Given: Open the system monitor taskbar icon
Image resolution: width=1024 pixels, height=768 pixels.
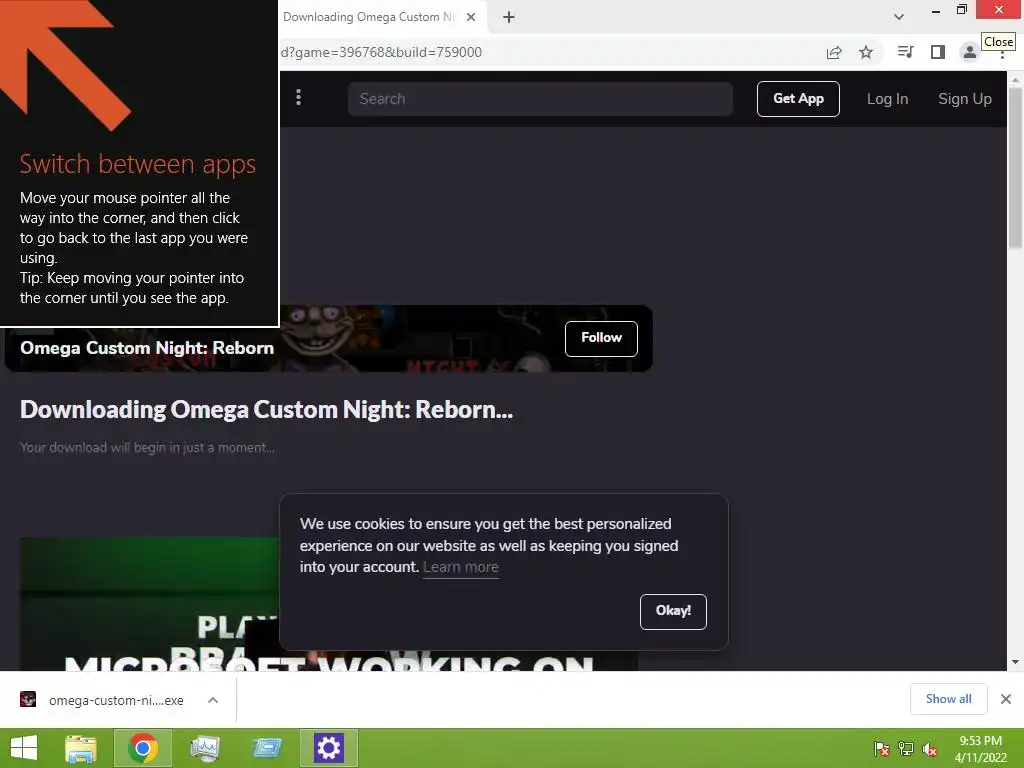Looking at the screenshot, I should pos(205,748).
